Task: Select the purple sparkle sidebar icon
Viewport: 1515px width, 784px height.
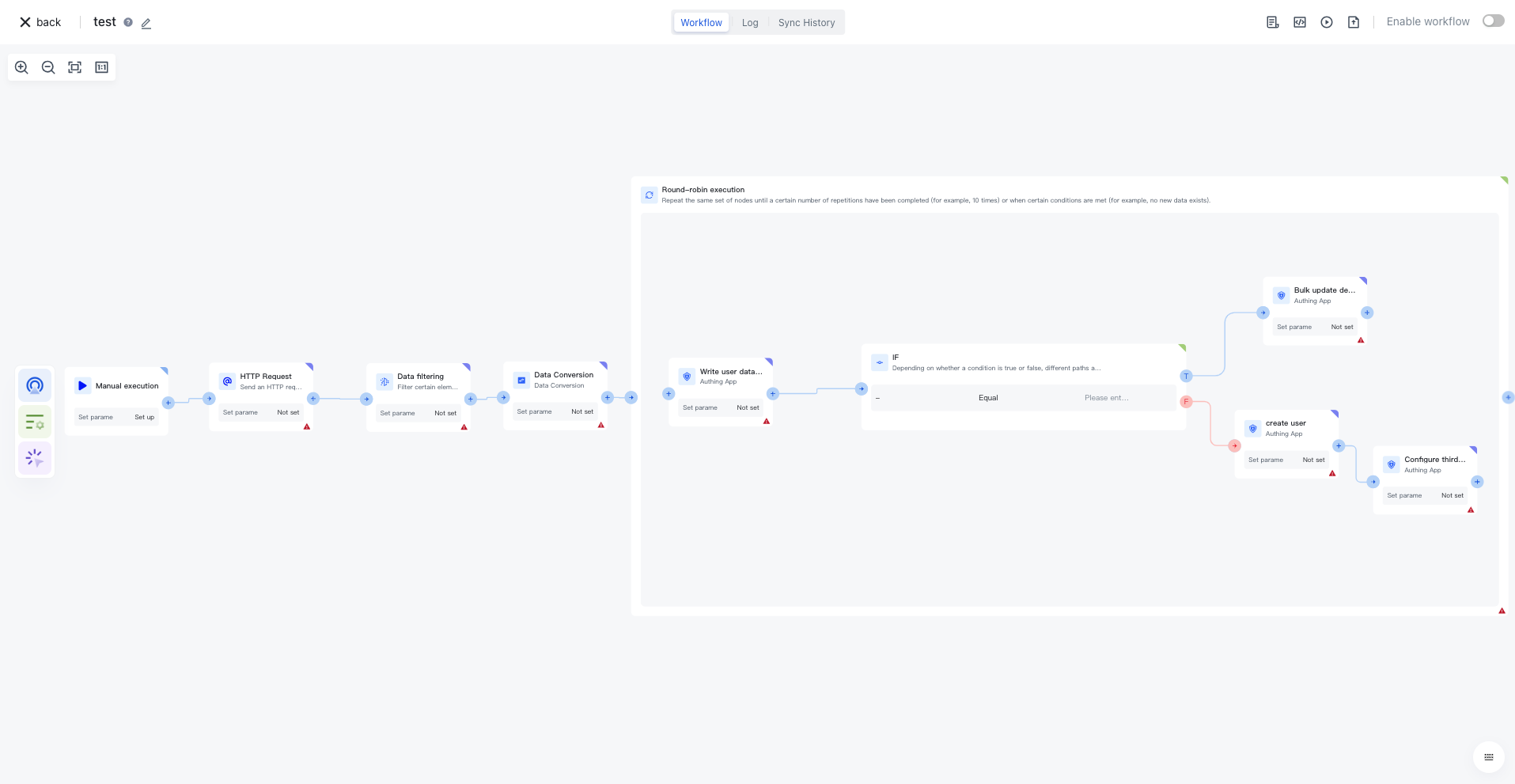Action: coord(35,458)
